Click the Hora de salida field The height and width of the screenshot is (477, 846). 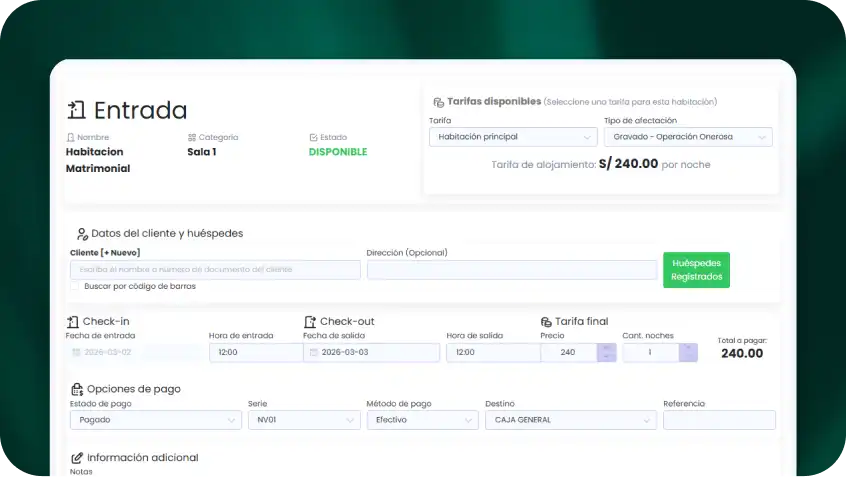coord(493,352)
